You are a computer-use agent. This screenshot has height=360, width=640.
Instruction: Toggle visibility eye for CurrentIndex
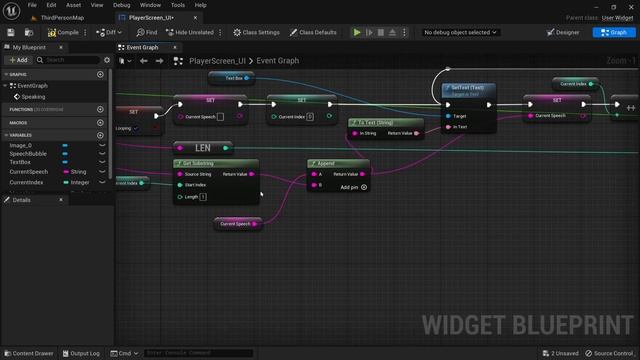pyautogui.click(x=102, y=182)
